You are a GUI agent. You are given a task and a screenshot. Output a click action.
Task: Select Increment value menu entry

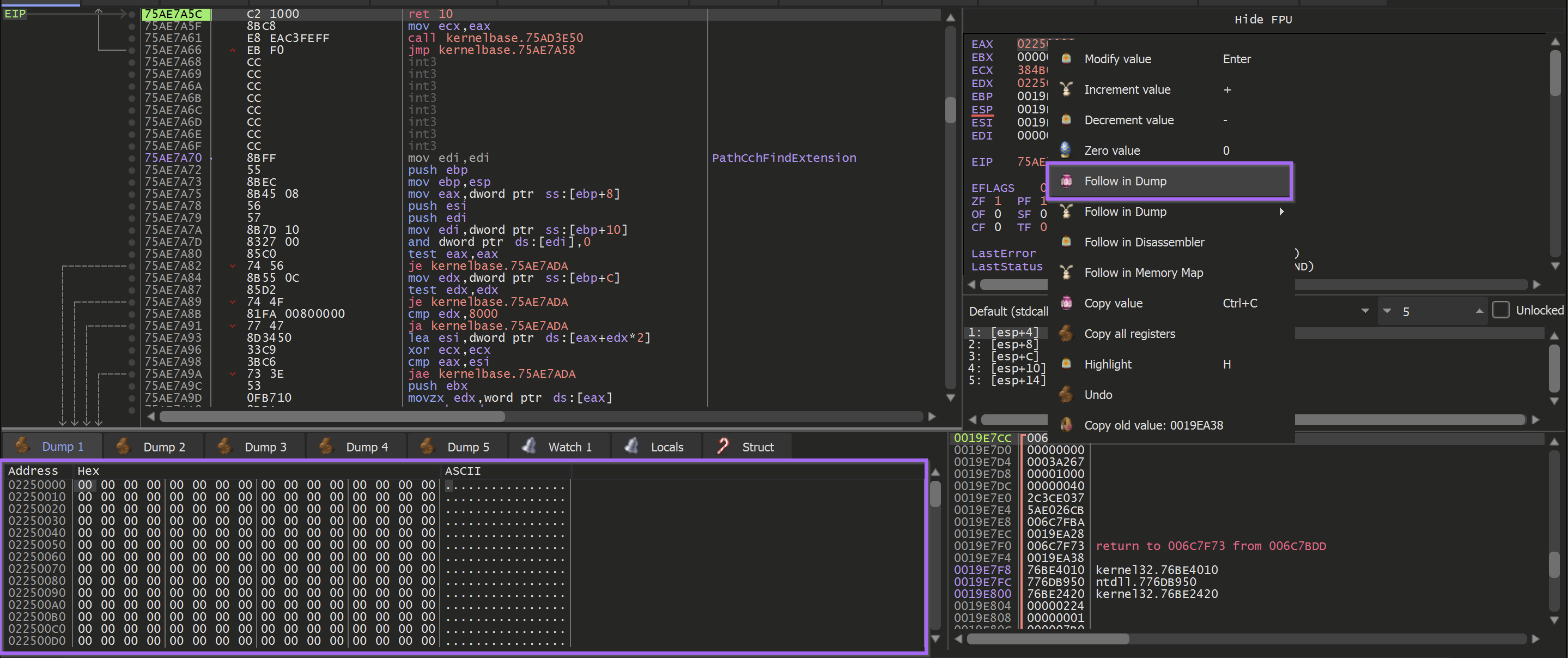[1127, 89]
